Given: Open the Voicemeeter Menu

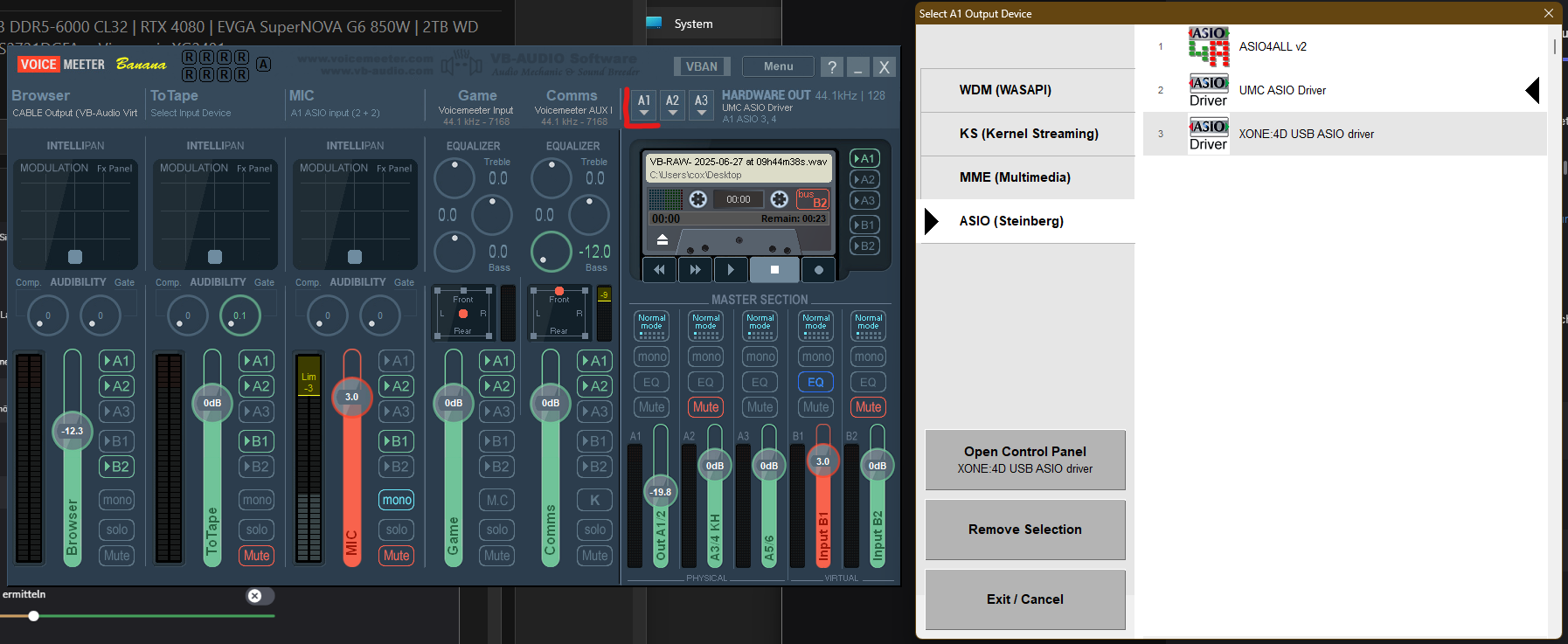Looking at the screenshot, I should click(x=778, y=66).
